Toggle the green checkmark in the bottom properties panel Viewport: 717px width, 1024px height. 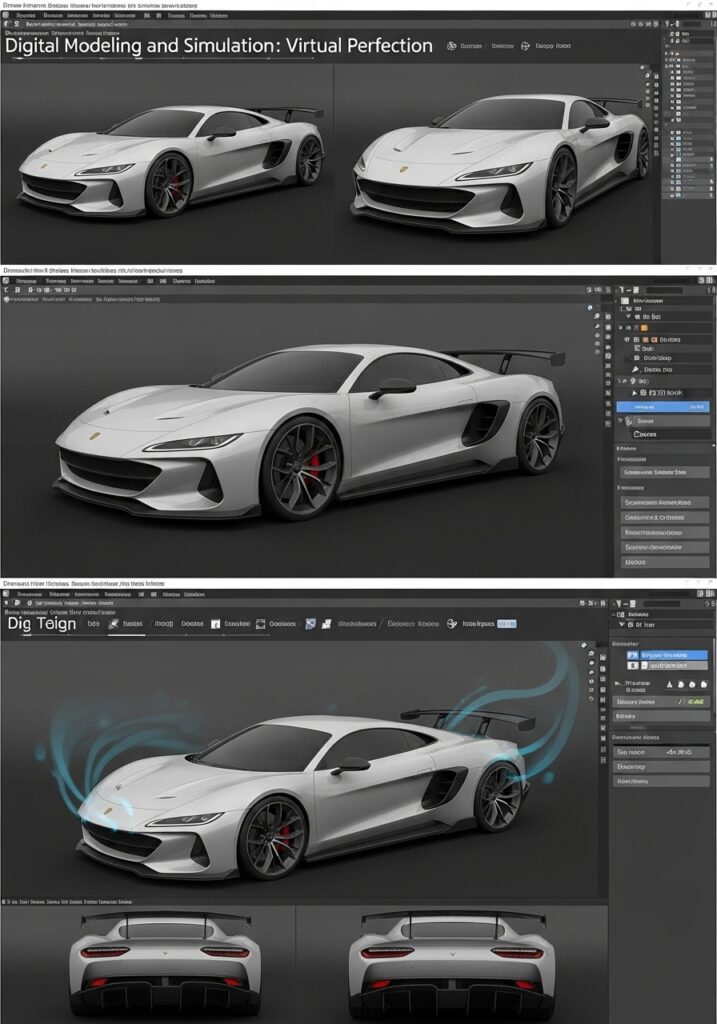pyautogui.click(x=682, y=702)
